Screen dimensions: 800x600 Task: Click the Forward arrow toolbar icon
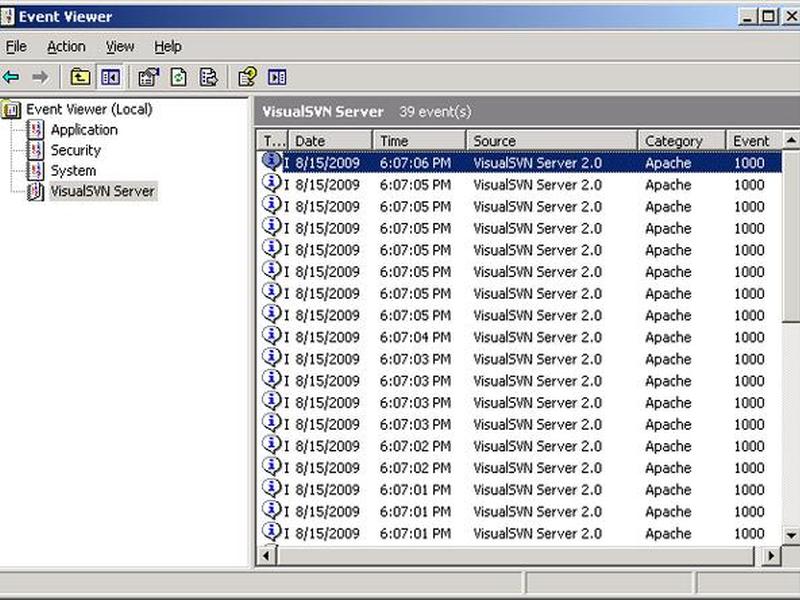click(x=40, y=78)
